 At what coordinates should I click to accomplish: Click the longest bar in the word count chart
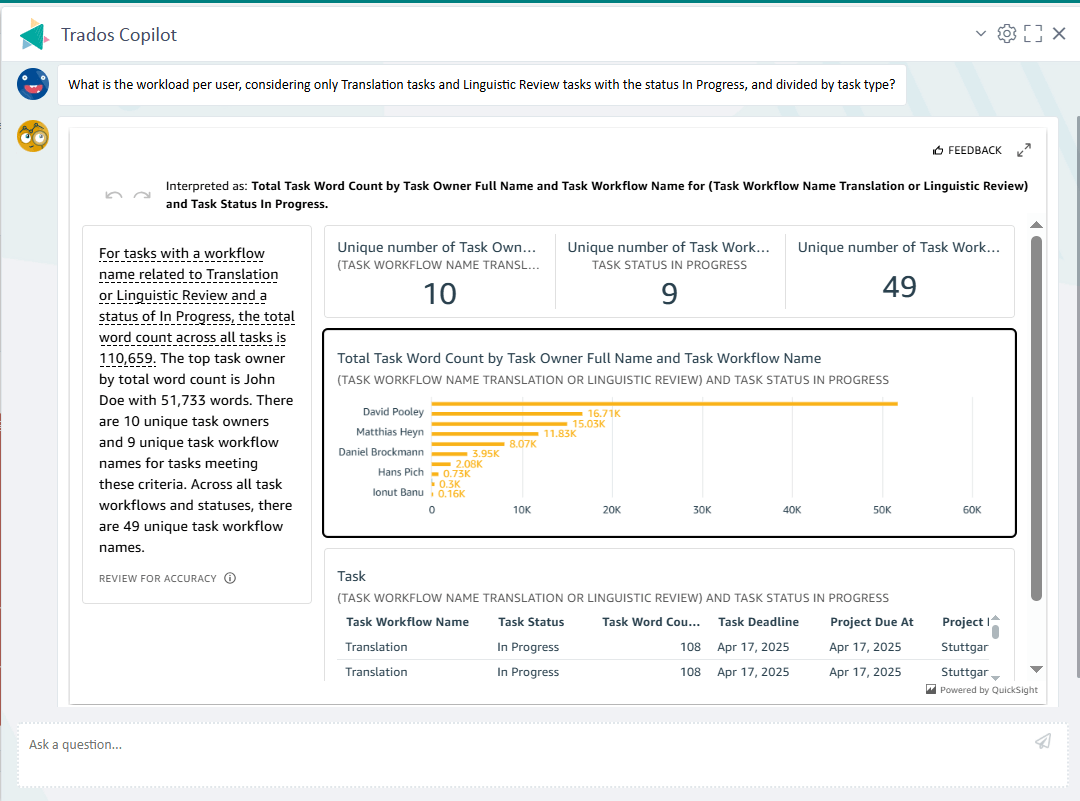664,404
